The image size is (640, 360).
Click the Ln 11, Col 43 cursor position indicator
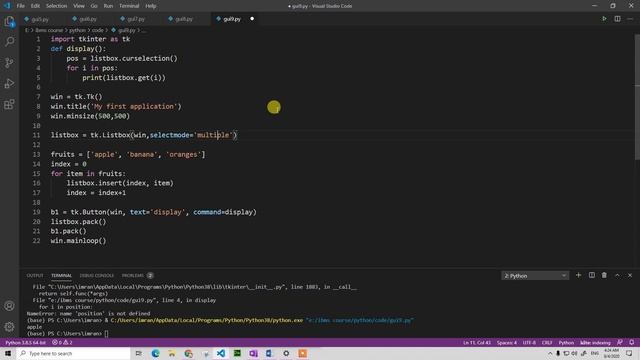click(477, 342)
